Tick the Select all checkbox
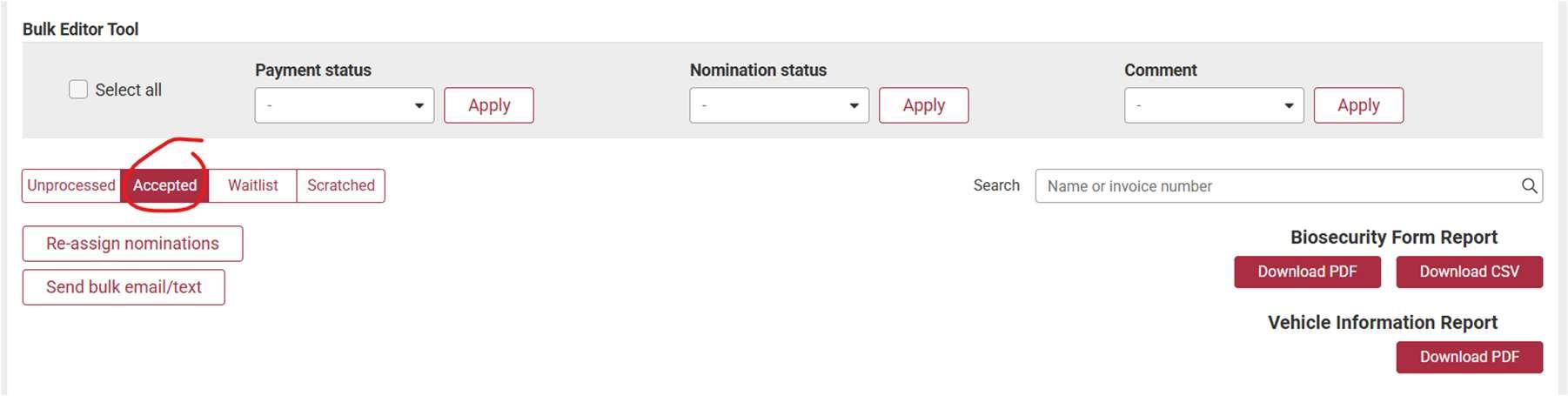 coord(78,90)
